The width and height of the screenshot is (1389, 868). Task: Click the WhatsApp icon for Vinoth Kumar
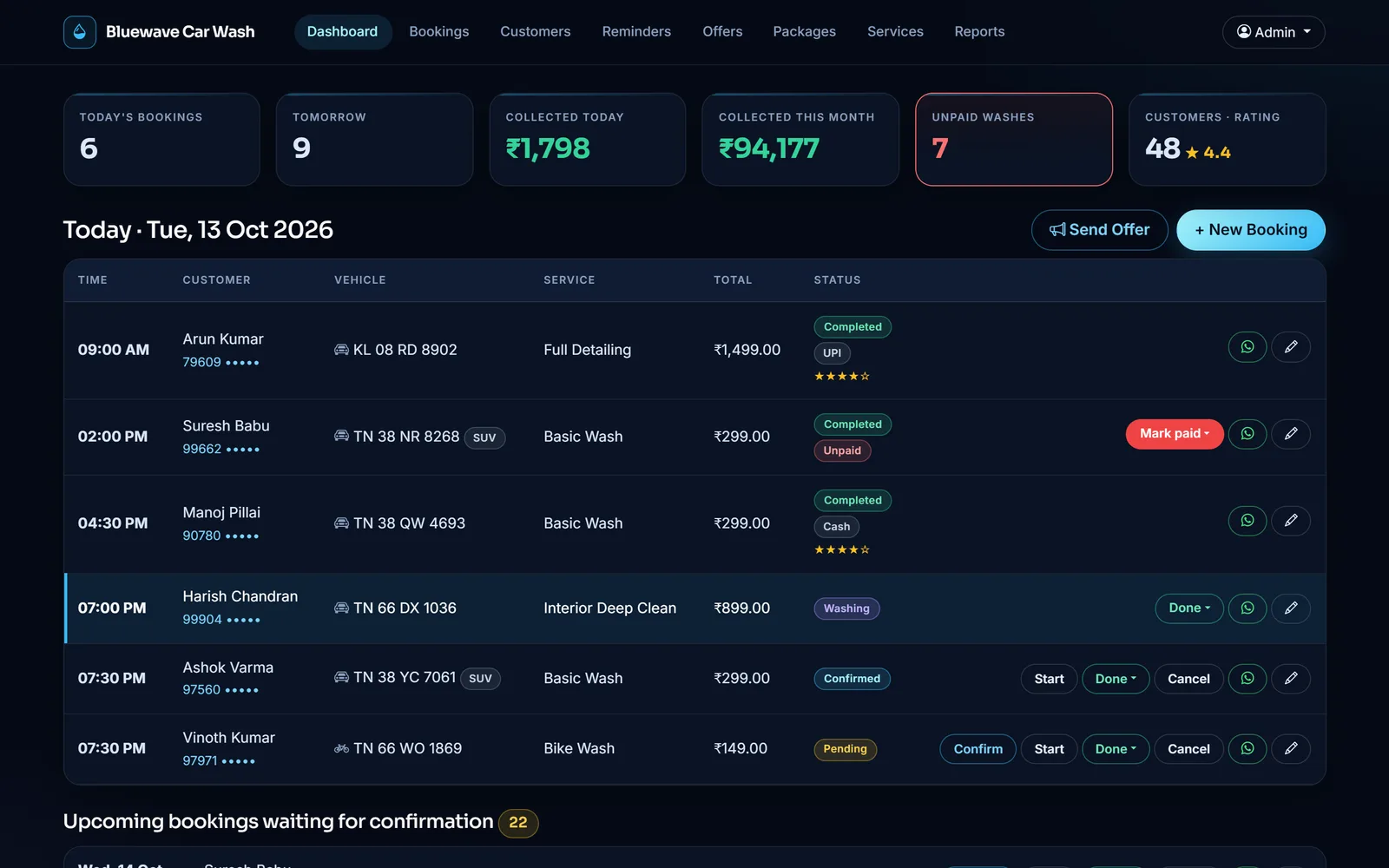[1247, 749]
